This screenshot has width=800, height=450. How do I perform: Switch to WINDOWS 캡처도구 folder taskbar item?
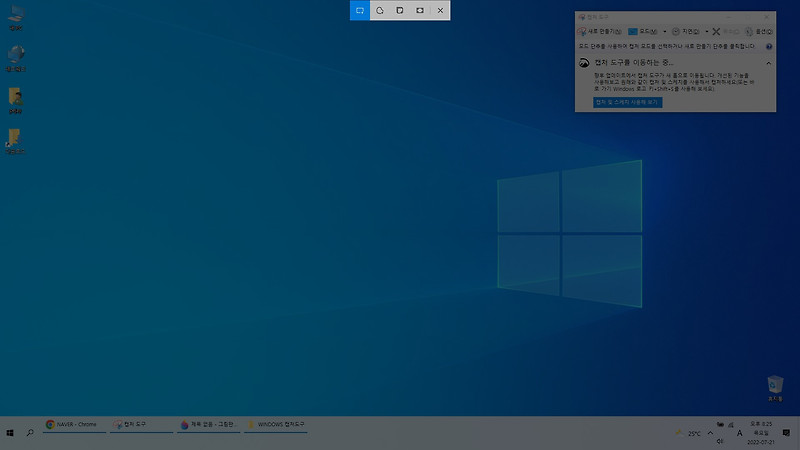pyautogui.click(x=276, y=424)
